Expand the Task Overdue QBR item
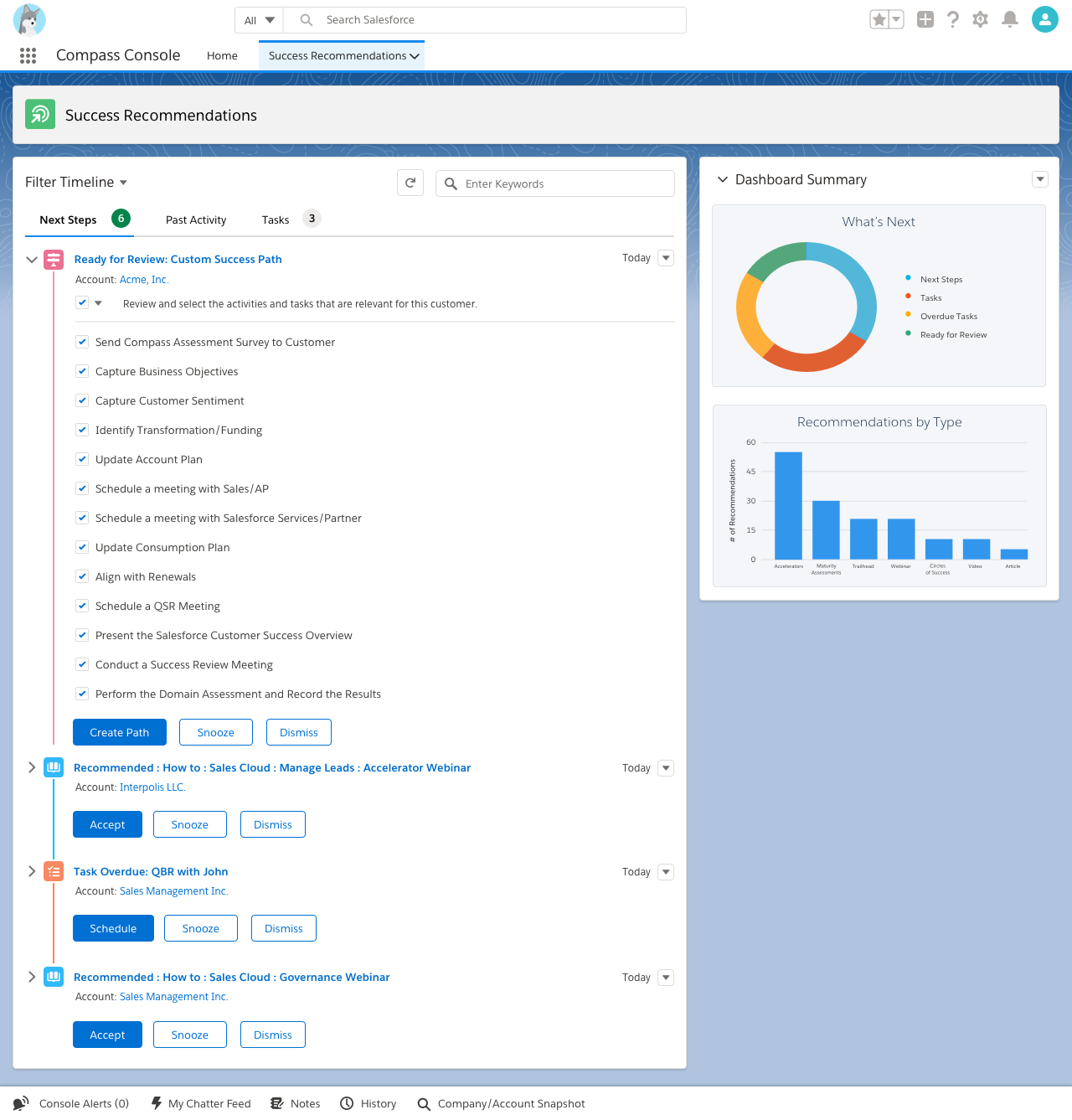The width and height of the screenshot is (1072, 1120). (32, 871)
